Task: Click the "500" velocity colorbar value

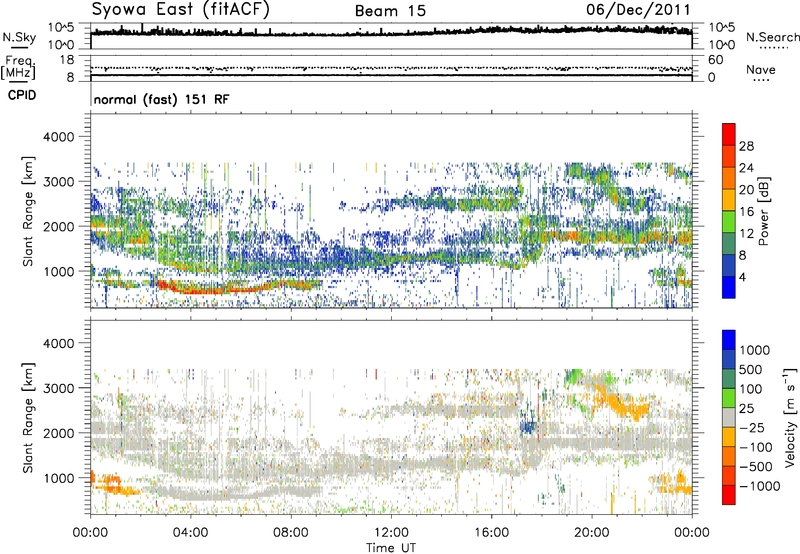Action: (x=751, y=370)
